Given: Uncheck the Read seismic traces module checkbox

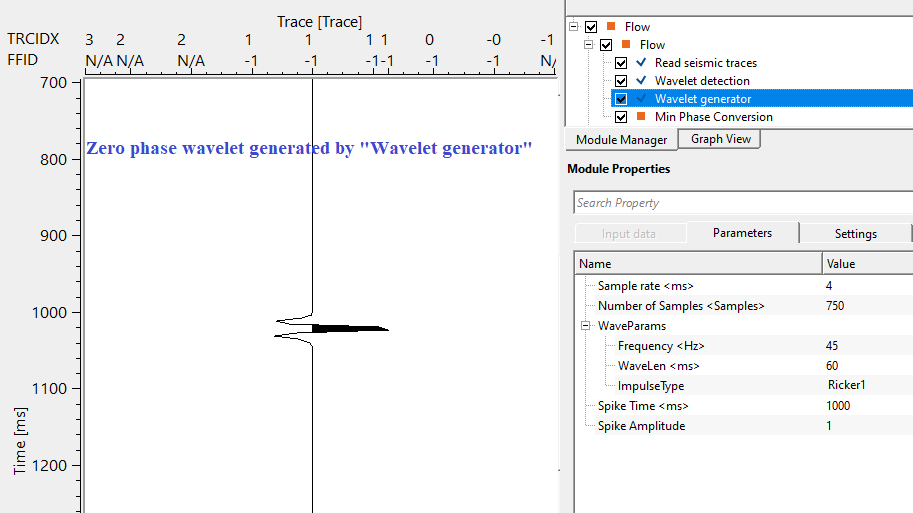Looking at the screenshot, I should click(622, 63).
